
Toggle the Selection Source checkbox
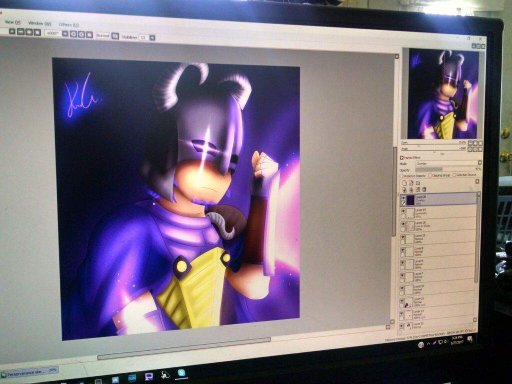[454, 175]
